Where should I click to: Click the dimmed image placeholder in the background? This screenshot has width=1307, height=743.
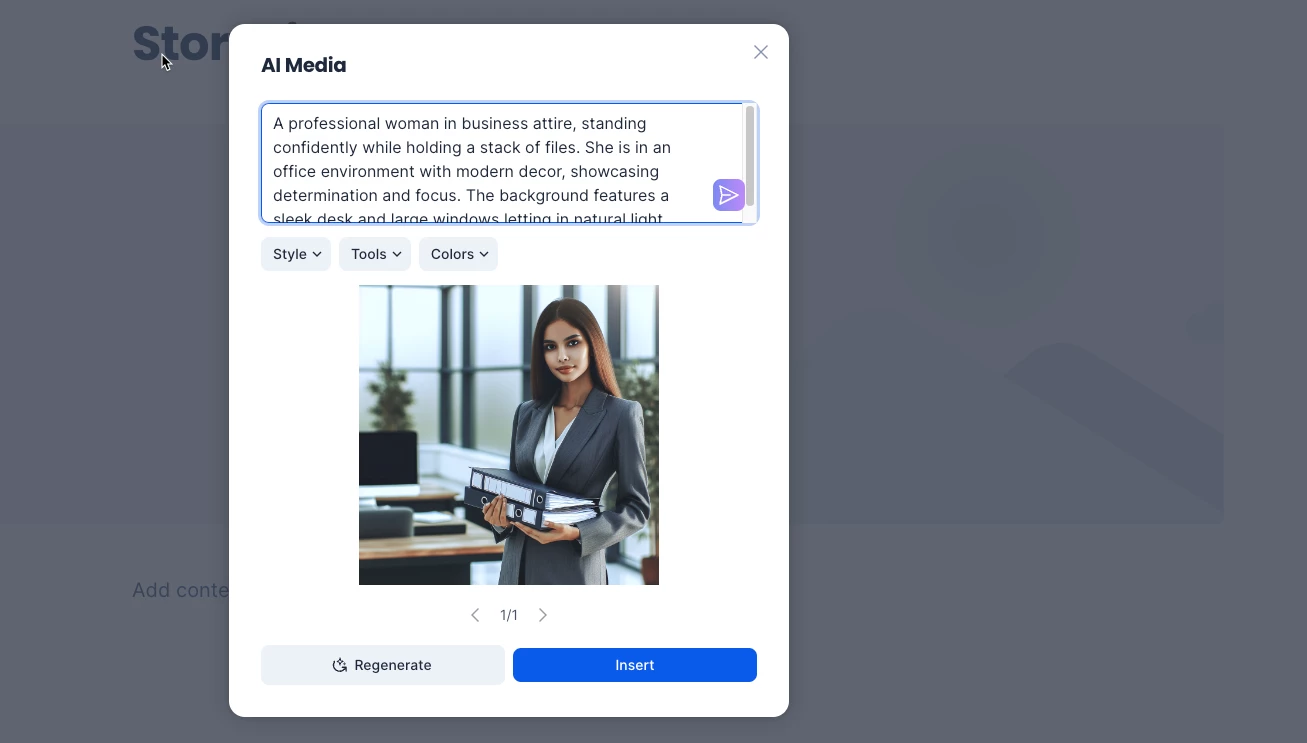(x=1006, y=324)
